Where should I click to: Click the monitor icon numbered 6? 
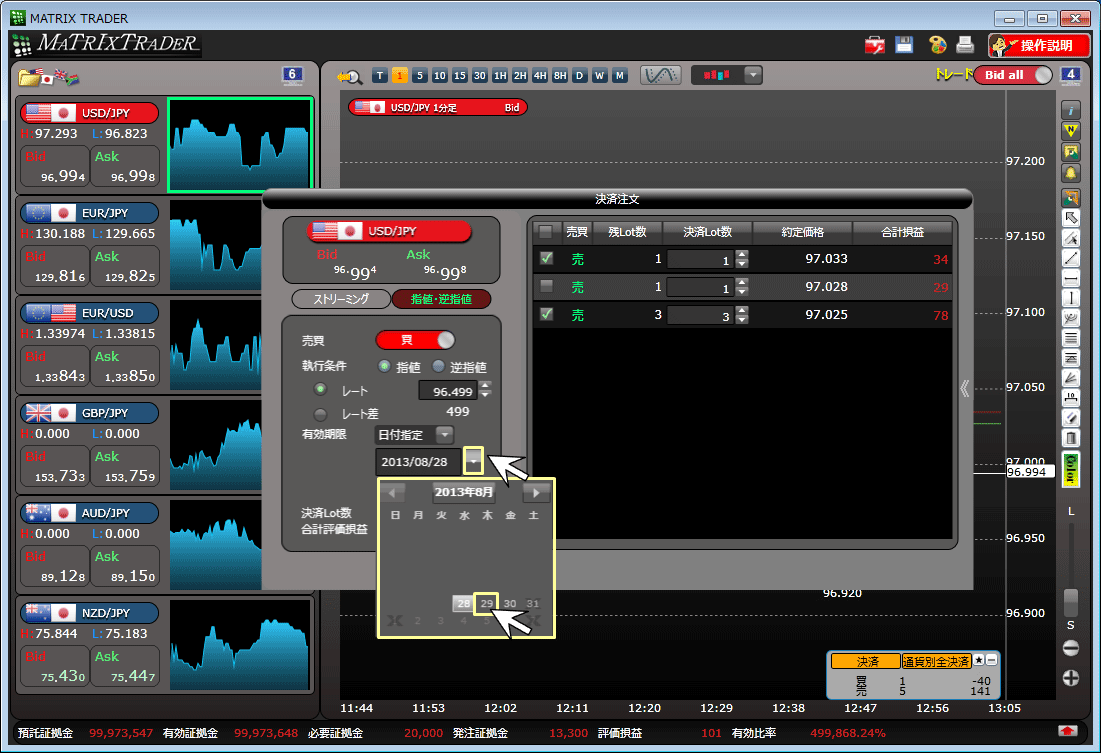pyautogui.click(x=292, y=75)
